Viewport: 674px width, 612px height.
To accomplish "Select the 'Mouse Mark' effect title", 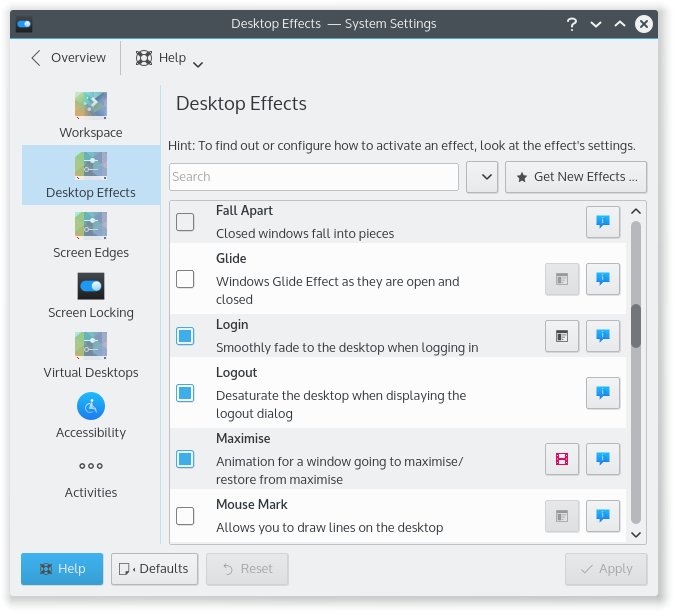I will pos(251,504).
